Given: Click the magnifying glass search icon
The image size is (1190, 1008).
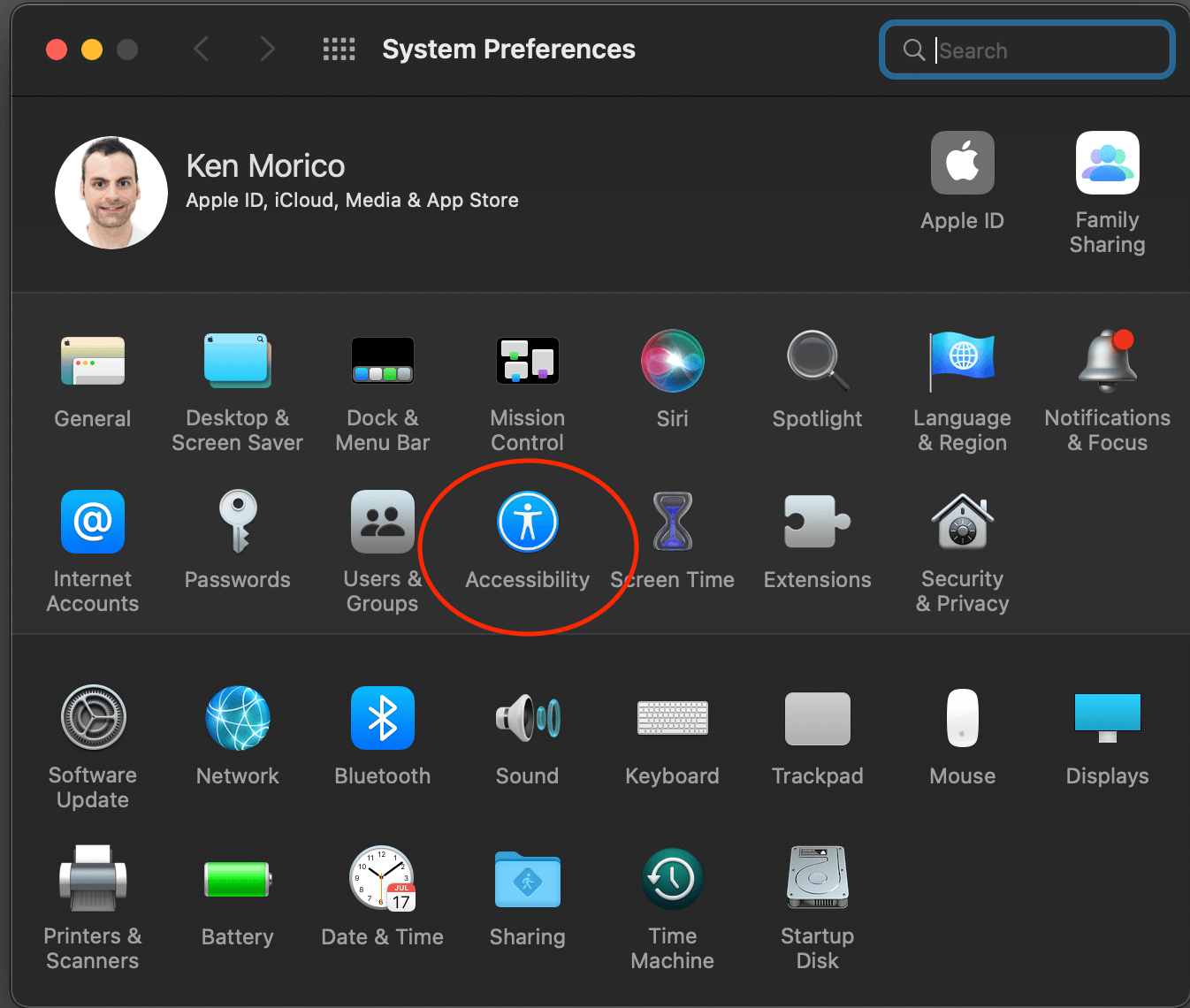Looking at the screenshot, I should (x=914, y=50).
